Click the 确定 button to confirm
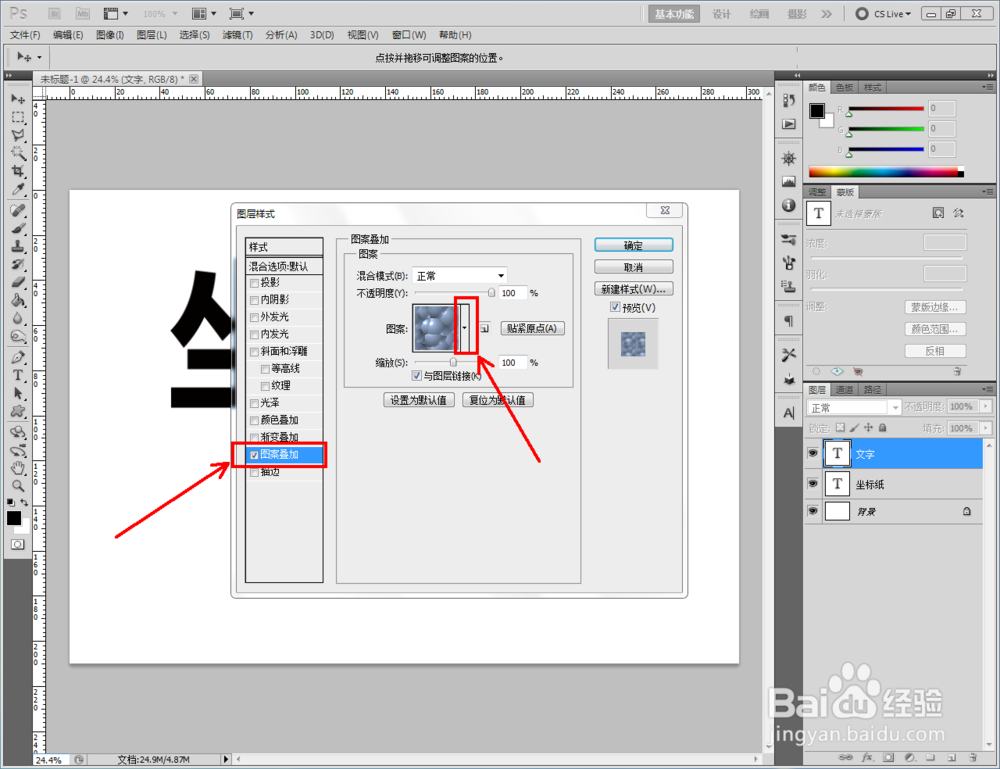Viewport: 1000px width, 769px height. 632,244
